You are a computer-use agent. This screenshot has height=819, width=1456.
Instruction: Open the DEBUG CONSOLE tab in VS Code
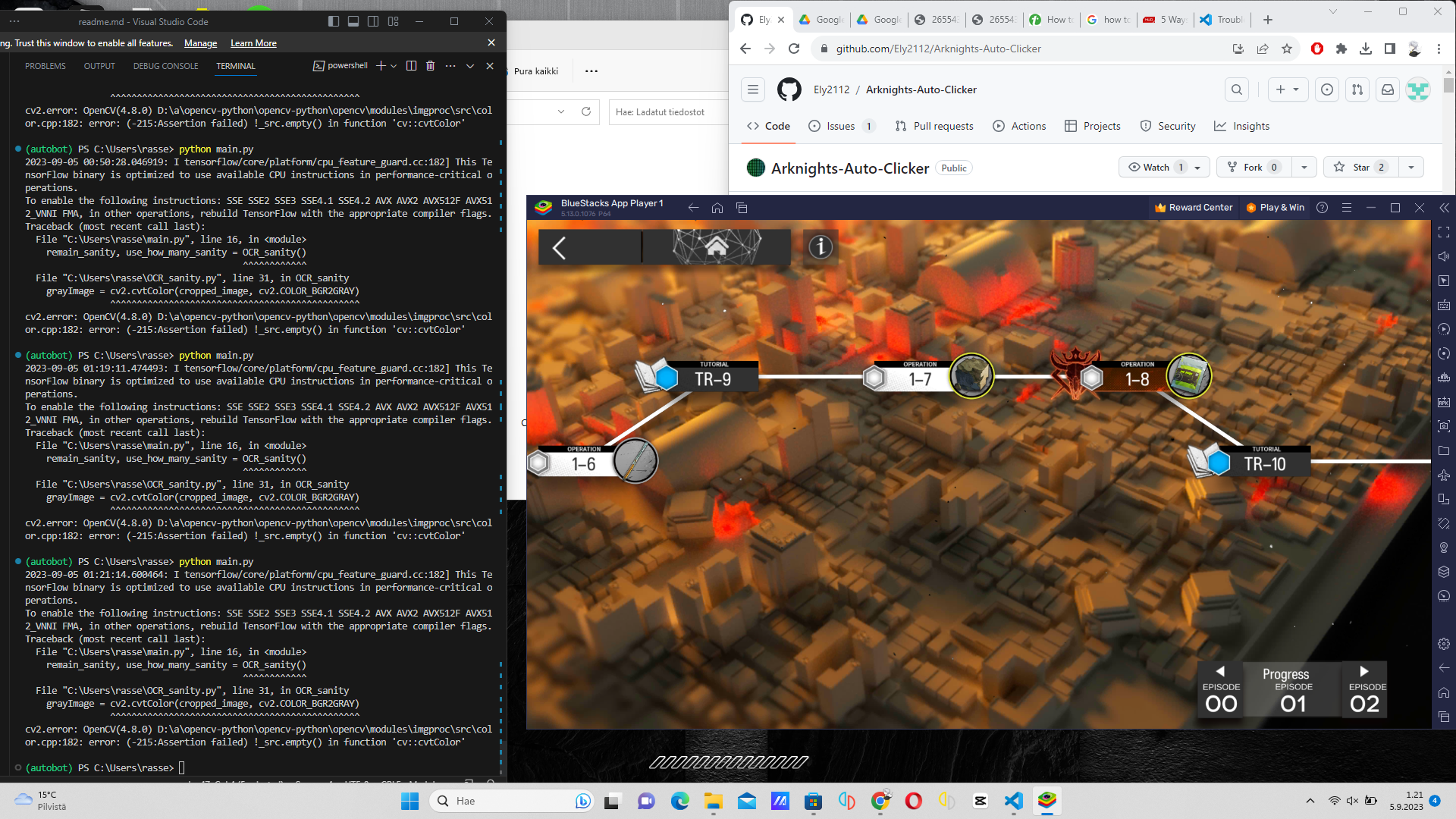pyautogui.click(x=165, y=66)
